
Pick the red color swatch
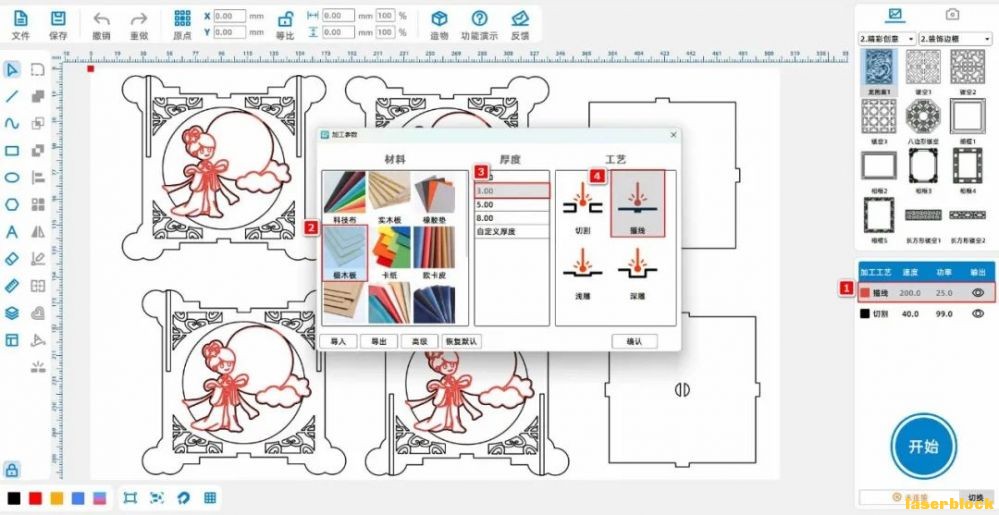(35, 498)
